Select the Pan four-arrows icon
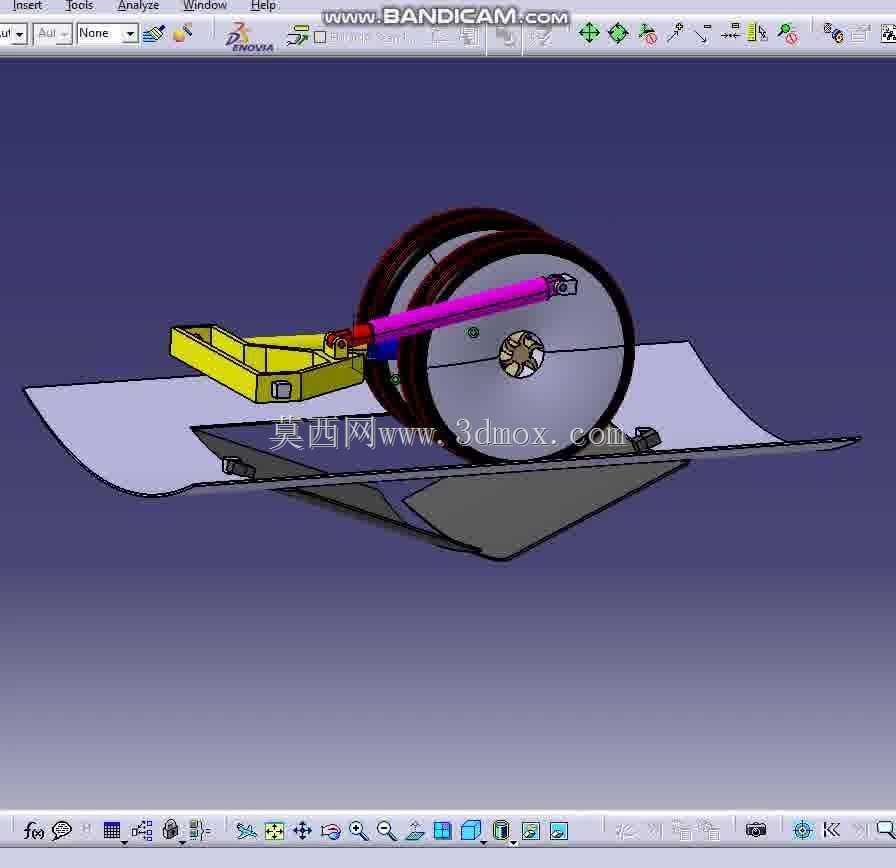The width and height of the screenshot is (896, 868). (302, 830)
